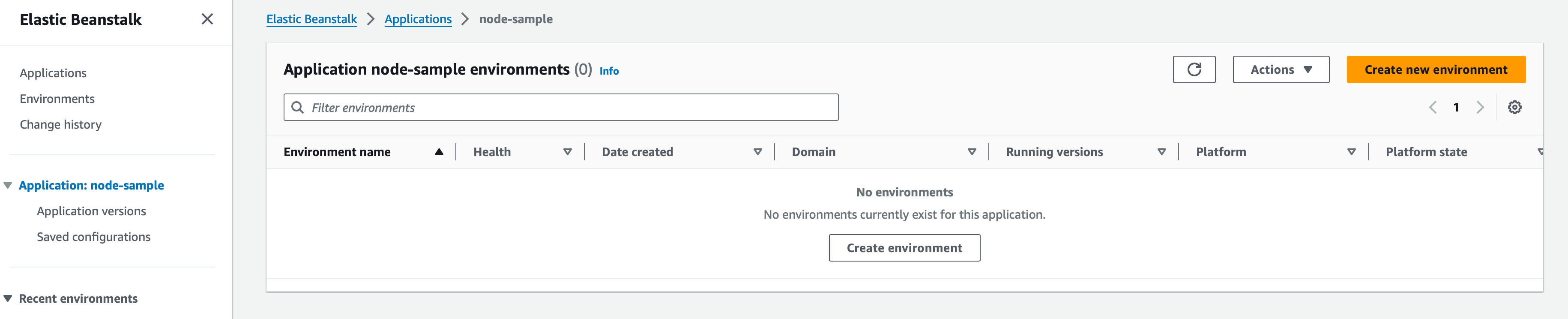
Task: Click Platform column header text
Action: tap(1221, 152)
